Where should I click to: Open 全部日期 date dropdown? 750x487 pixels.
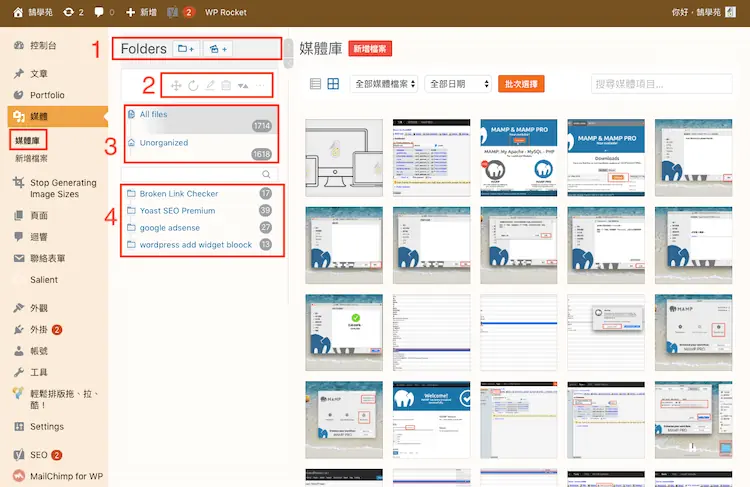[x=458, y=84]
